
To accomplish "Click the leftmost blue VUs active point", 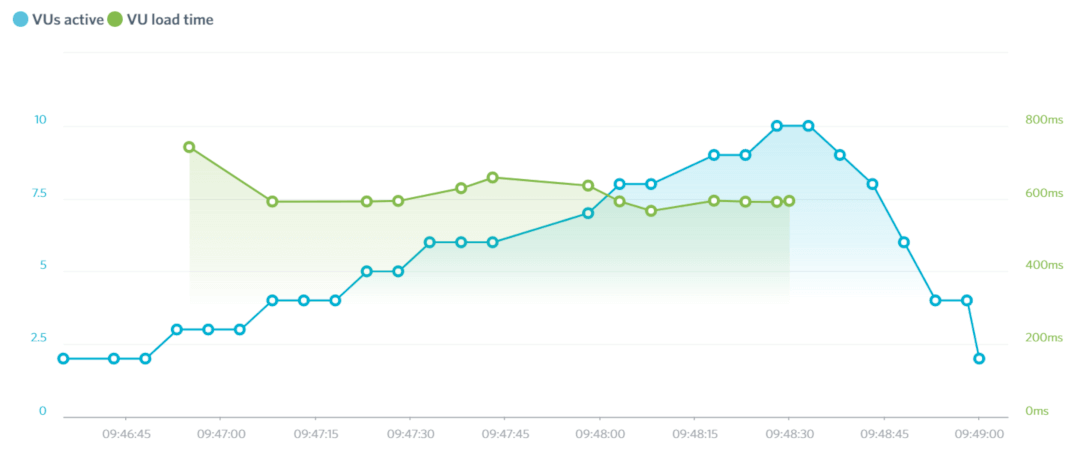I will point(63,358).
